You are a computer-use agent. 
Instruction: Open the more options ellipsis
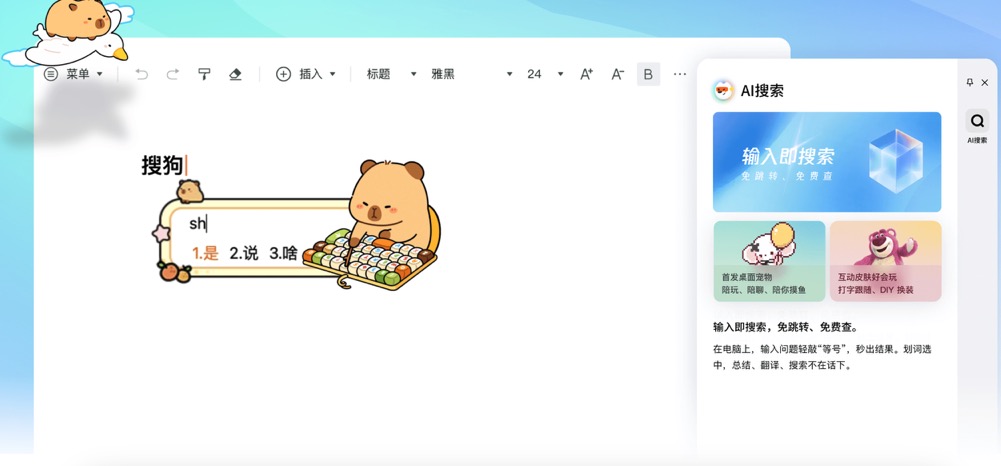680,74
